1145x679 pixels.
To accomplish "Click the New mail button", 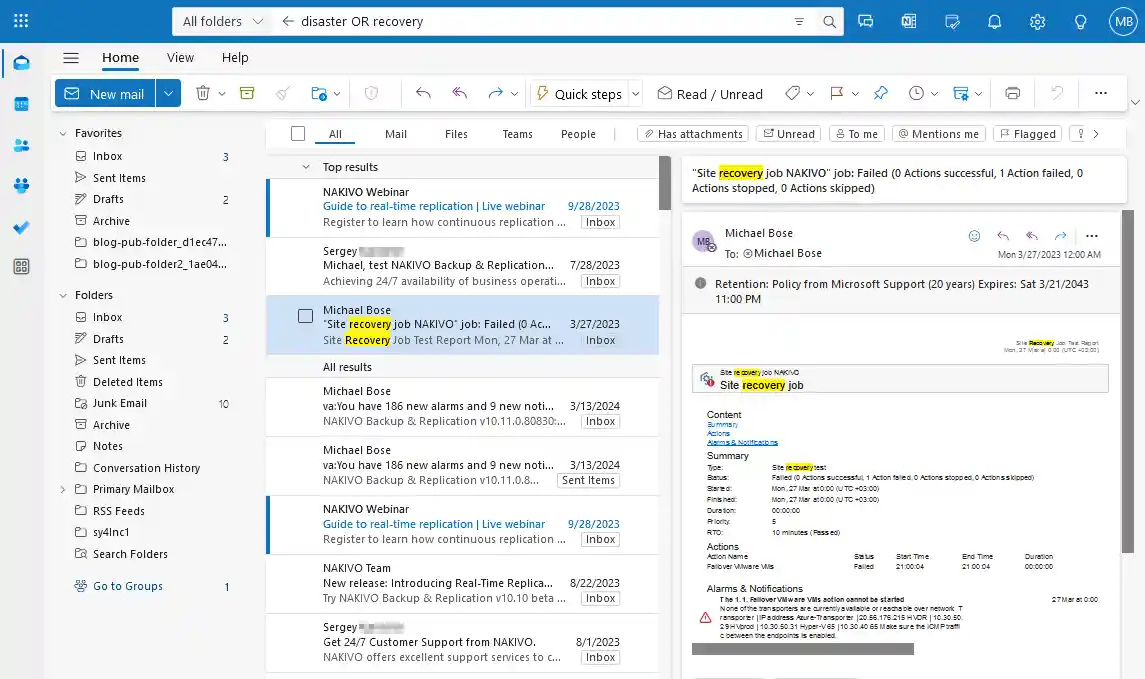I will (x=104, y=93).
